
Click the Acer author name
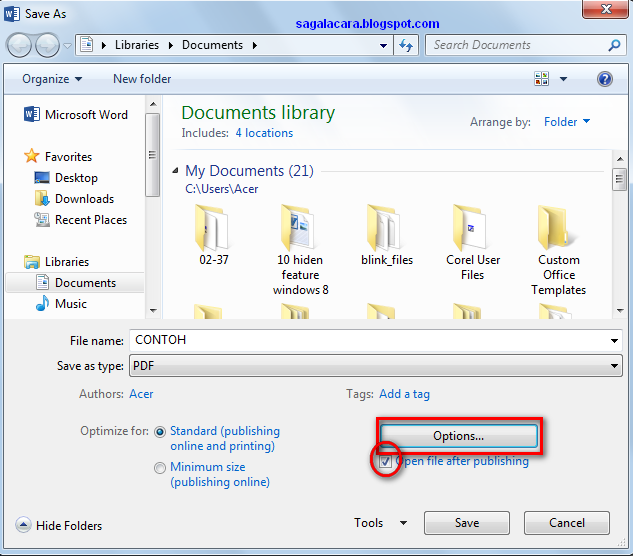[141, 394]
